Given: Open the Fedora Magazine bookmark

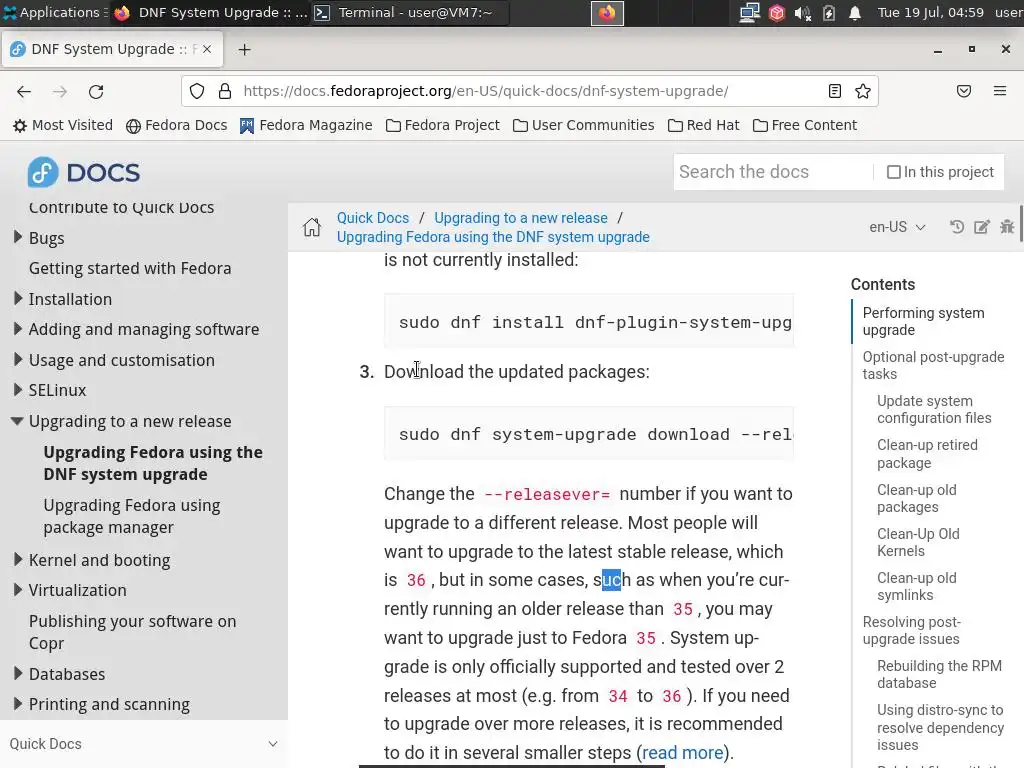Looking at the screenshot, I should tap(306, 125).
